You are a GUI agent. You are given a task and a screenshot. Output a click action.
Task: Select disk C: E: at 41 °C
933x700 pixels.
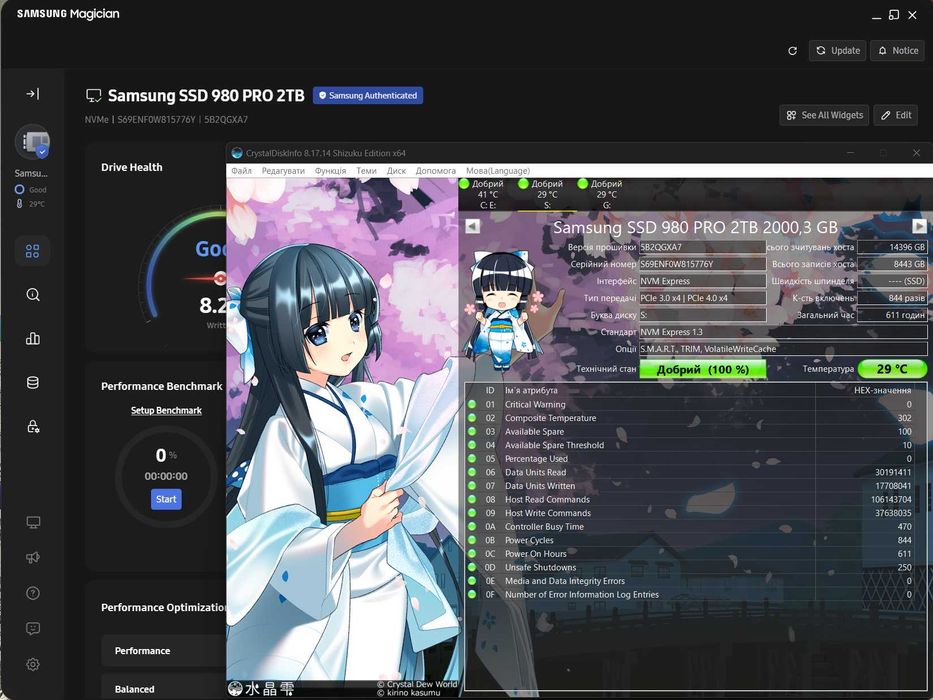tap(487, 195)
